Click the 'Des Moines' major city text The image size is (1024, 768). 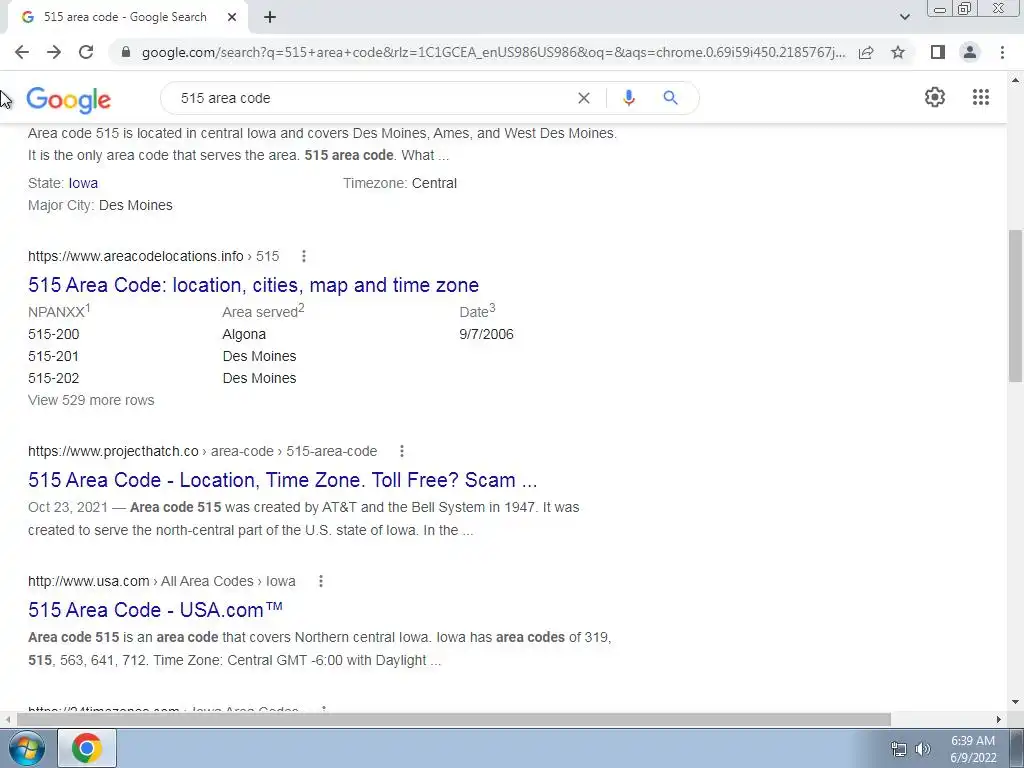[x=136, y=205]
